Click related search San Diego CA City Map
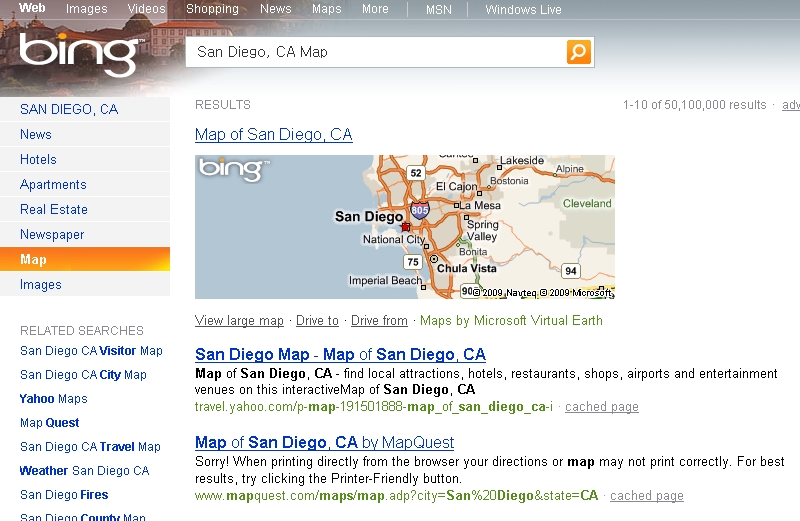This screenshot has height=521, width=800. (83, 375)
